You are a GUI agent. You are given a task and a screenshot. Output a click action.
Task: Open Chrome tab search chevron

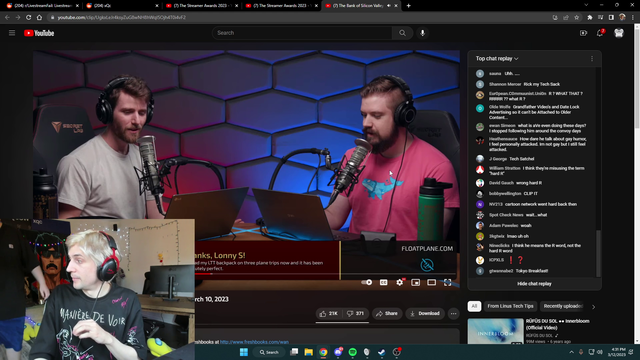[x=586, y=5]
